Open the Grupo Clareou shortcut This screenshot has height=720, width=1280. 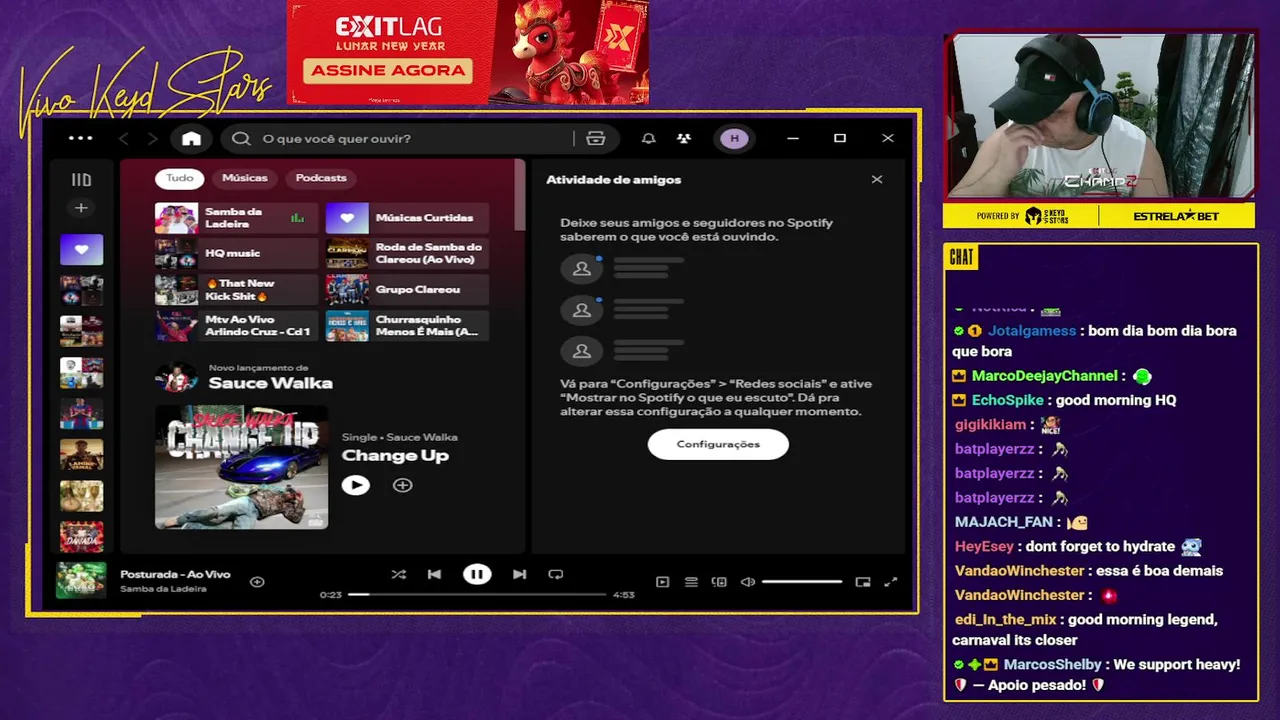[x=407, y=290]
